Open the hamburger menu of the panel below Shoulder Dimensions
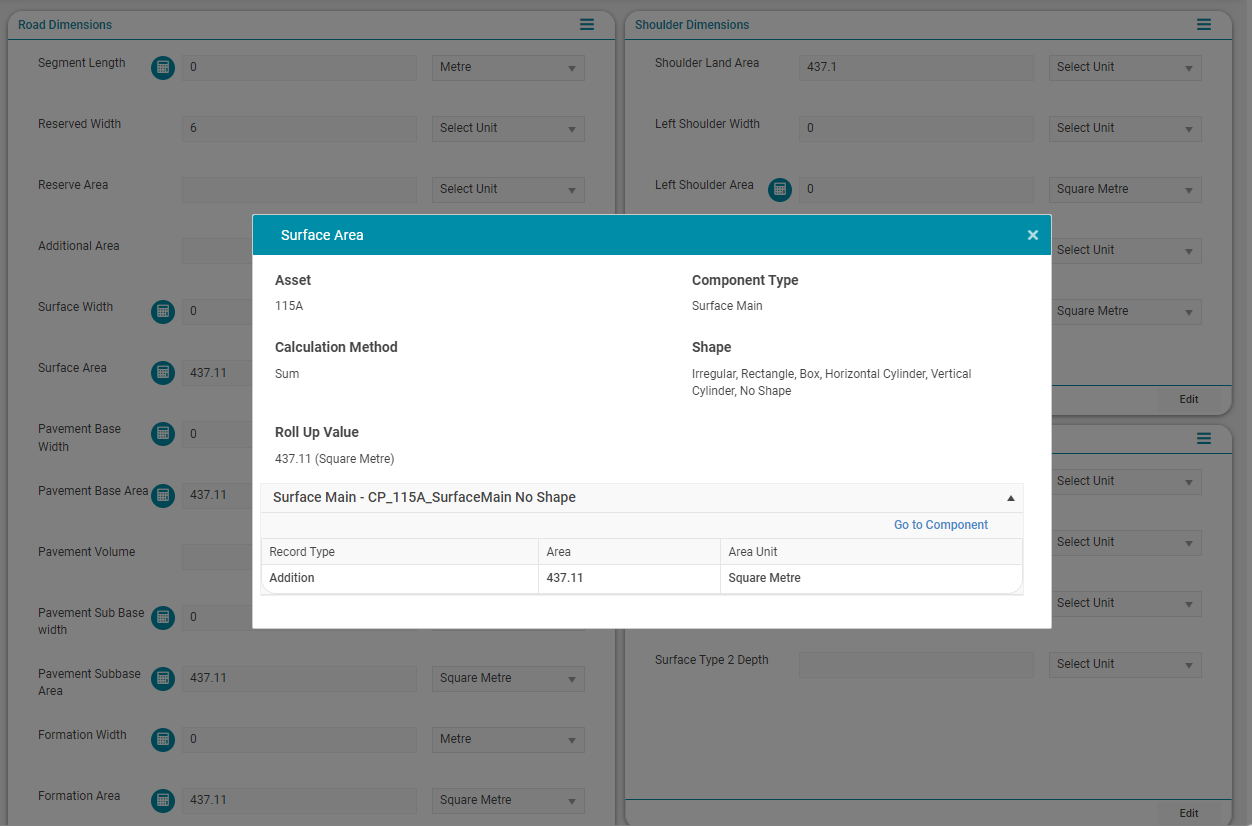 1204,438
